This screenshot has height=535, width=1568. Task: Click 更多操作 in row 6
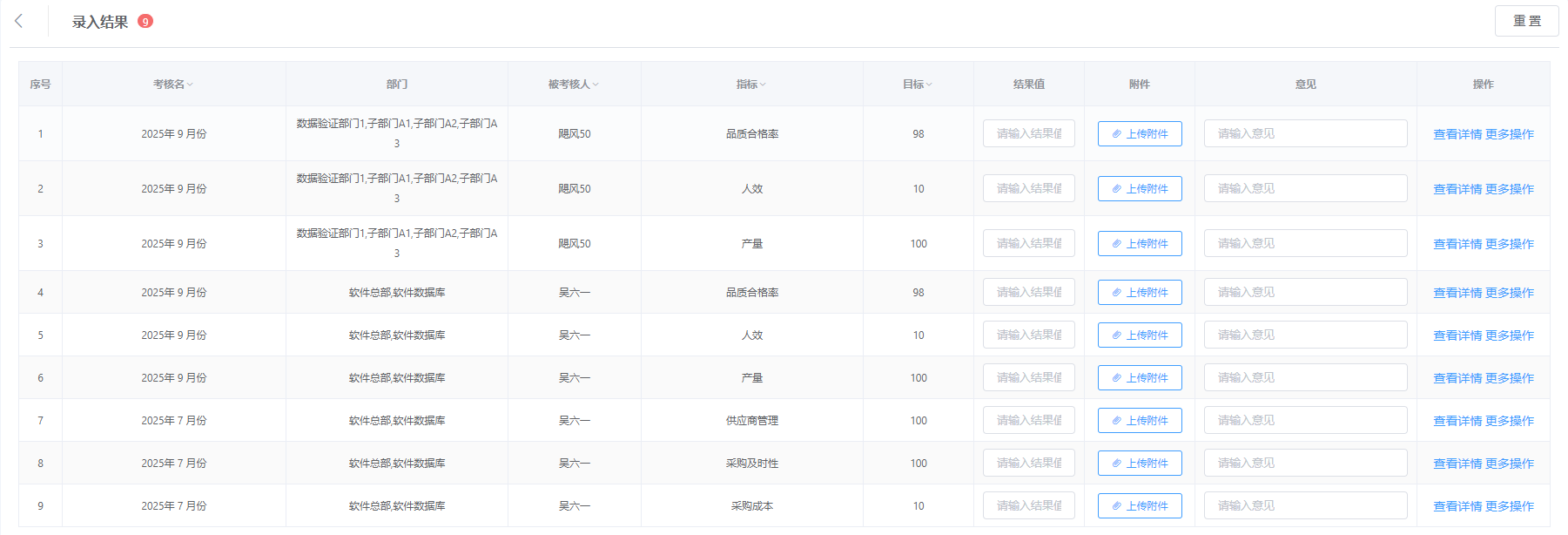click(x=1509, y=378)
